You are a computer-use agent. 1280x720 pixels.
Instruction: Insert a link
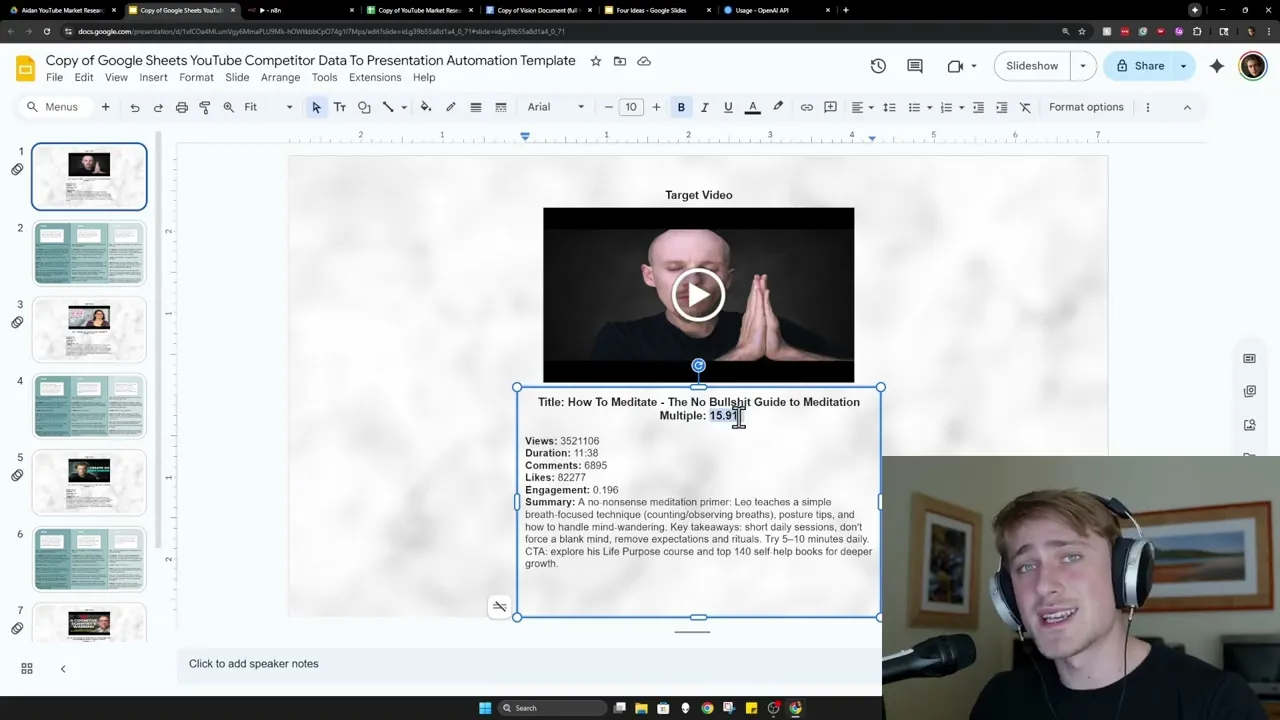807,107
